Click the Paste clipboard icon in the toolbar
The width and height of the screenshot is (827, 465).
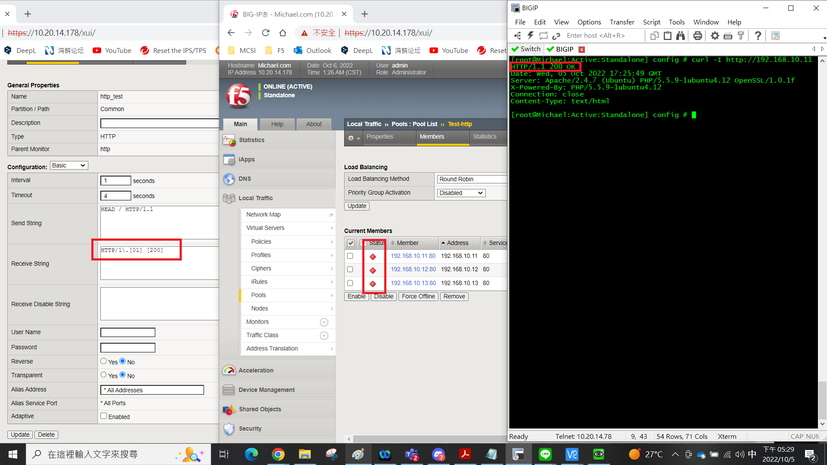666,36
